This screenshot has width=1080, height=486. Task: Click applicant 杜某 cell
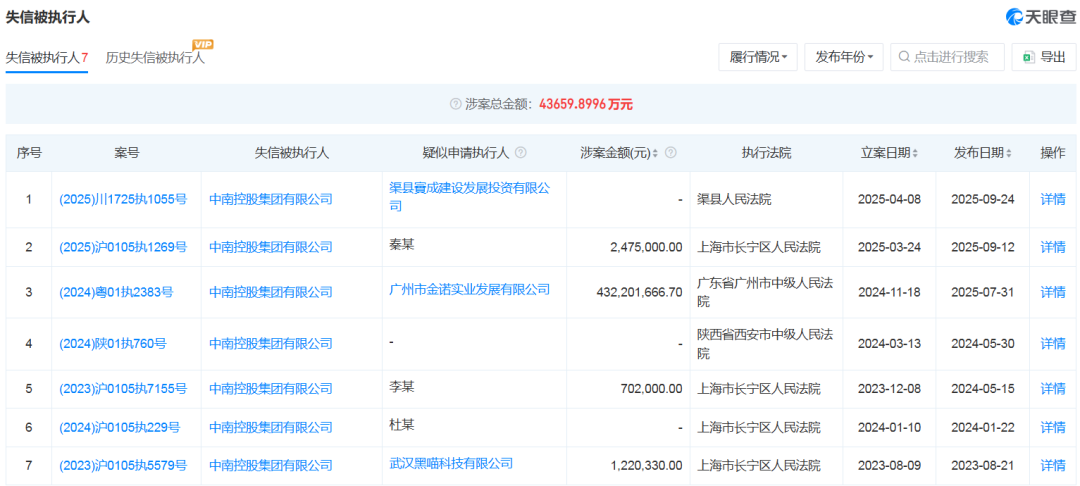[402, 424]
